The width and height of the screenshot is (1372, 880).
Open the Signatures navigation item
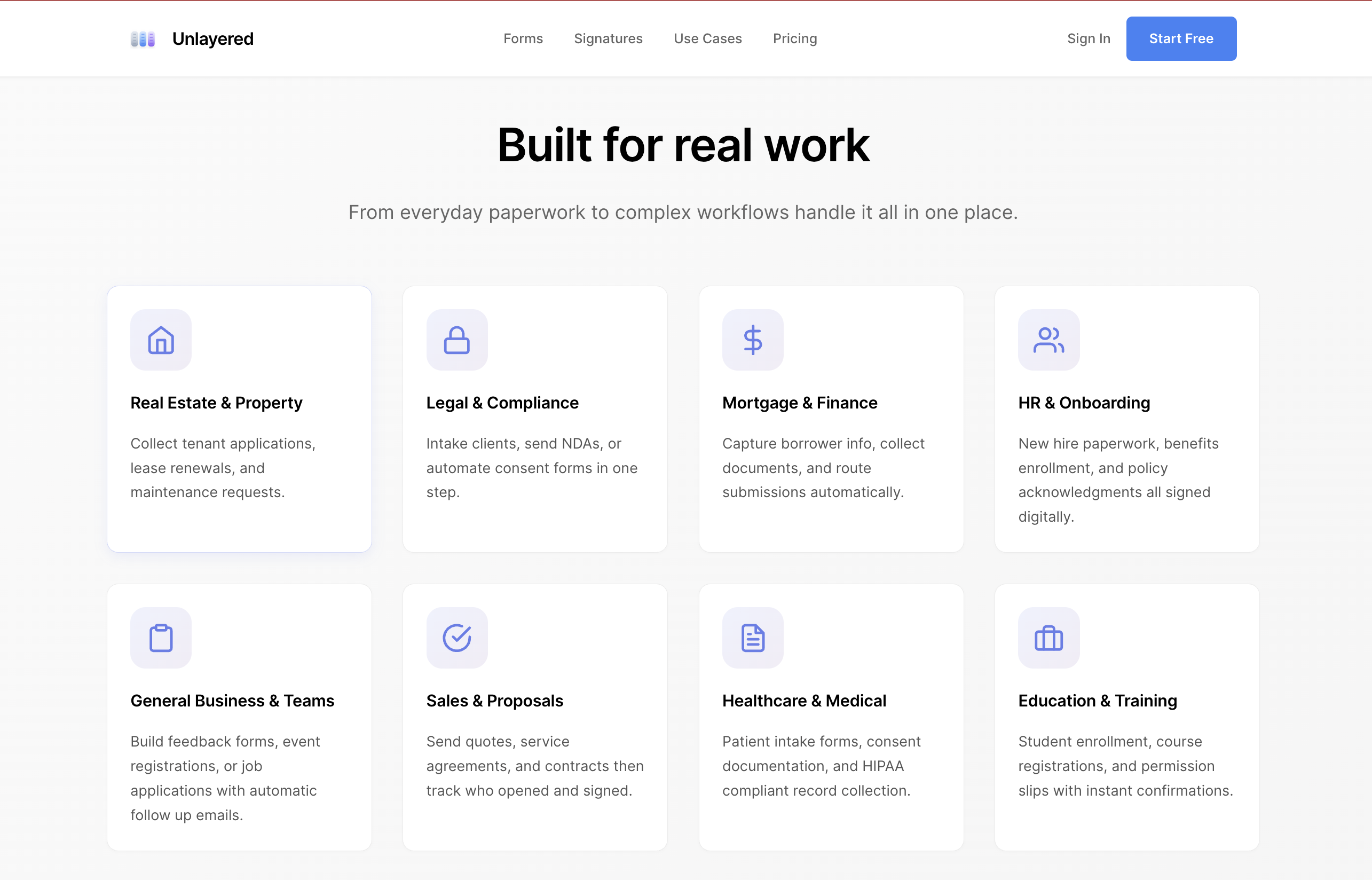click(x=608, y=39)
